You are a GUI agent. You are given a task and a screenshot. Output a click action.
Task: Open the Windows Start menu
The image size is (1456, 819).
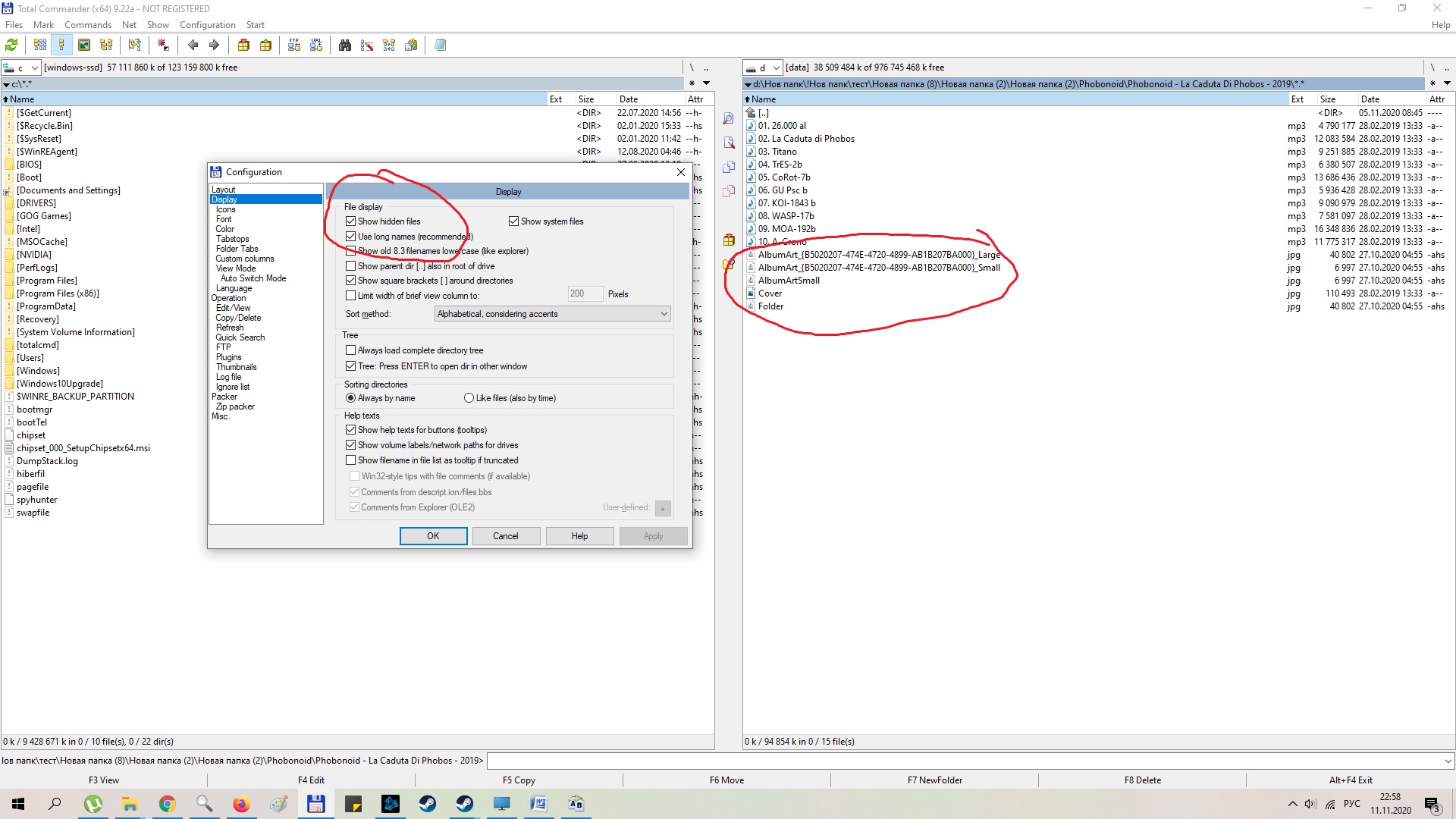18,804
